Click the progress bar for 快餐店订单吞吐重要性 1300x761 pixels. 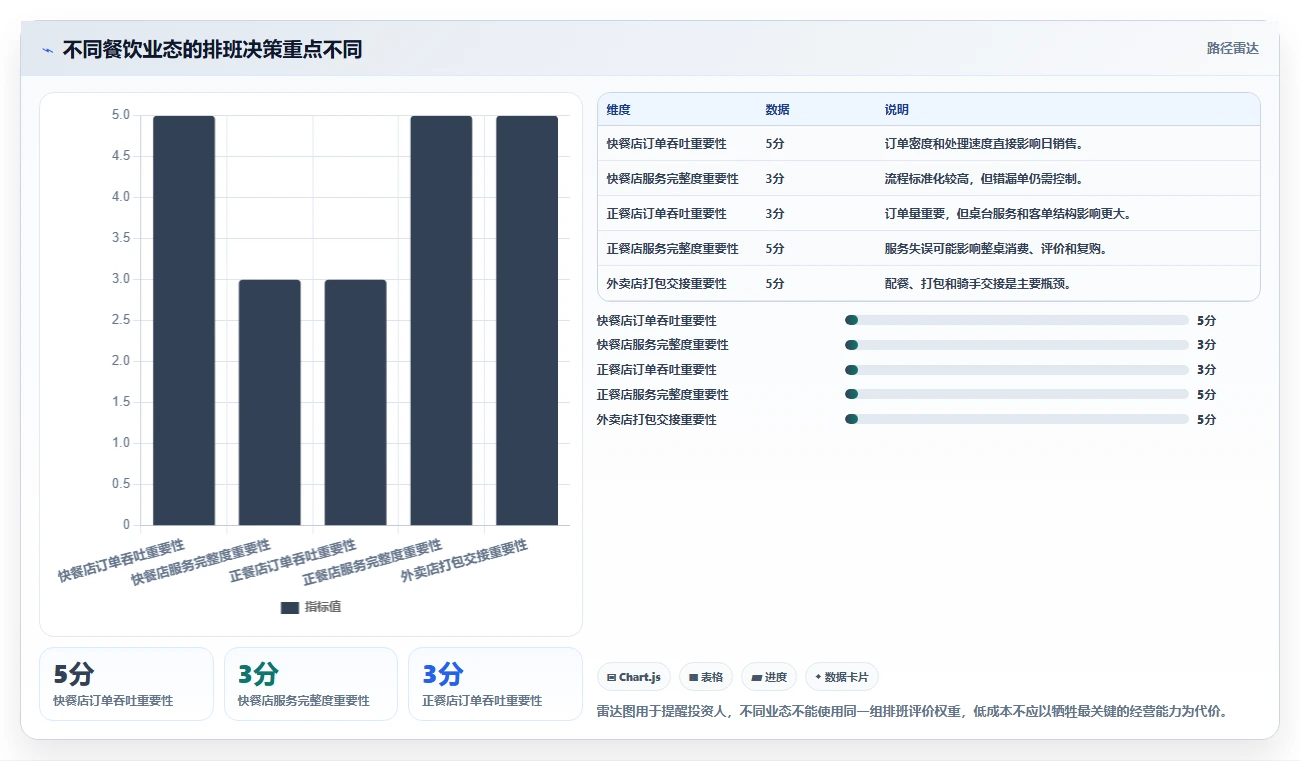tap(1017, 320)
